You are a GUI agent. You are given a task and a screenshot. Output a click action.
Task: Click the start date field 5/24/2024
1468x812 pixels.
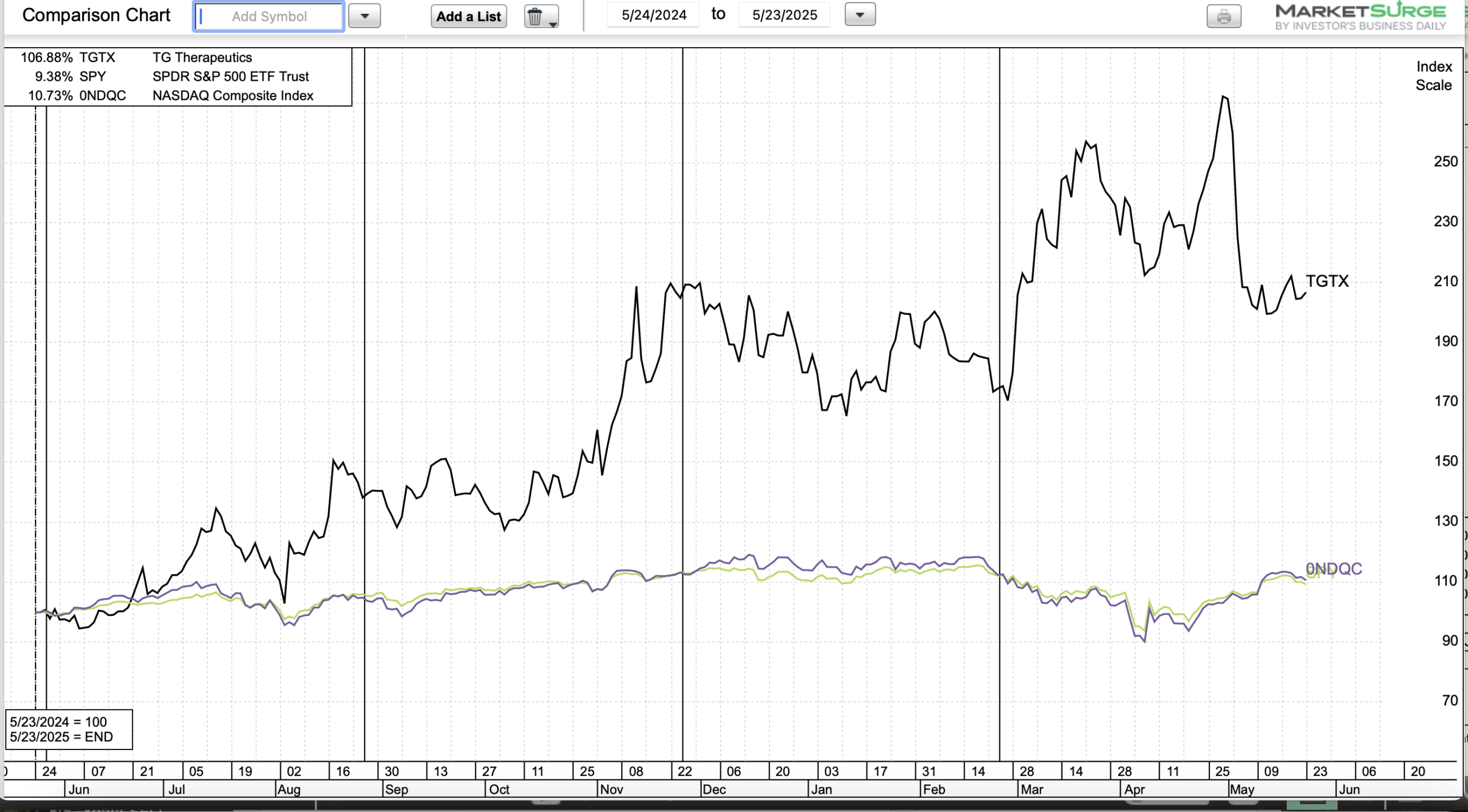coord(654,15)
